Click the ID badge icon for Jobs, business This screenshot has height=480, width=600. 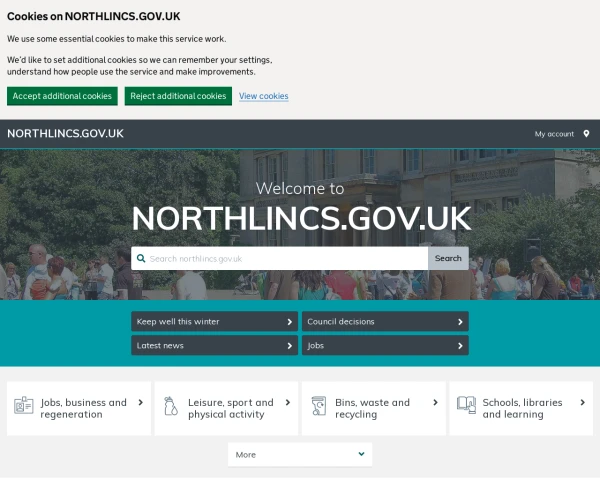pyautogui.click(x=24, y=405)
